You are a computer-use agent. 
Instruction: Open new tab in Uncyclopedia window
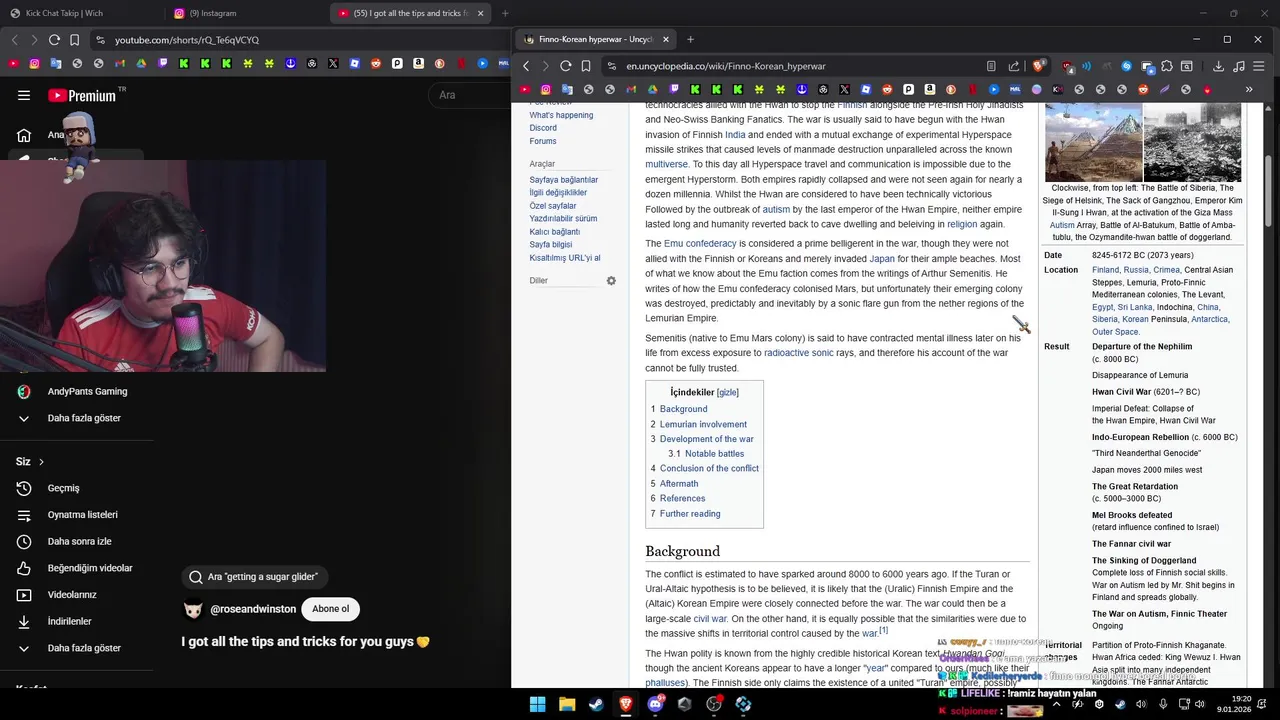(x=690, y=39)
